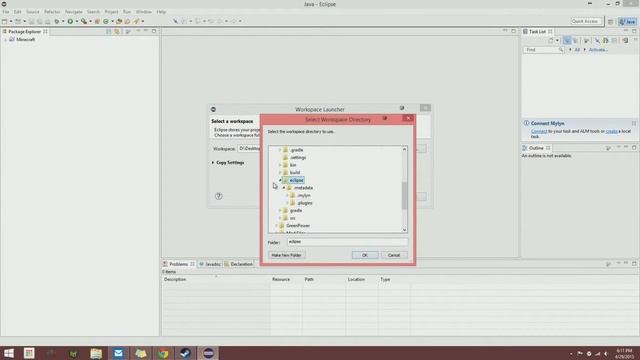Image resolution: width=640 pixels, height=360 pixels.
Task: Click directory tree scroll up arrow
Action: (404, 149)
